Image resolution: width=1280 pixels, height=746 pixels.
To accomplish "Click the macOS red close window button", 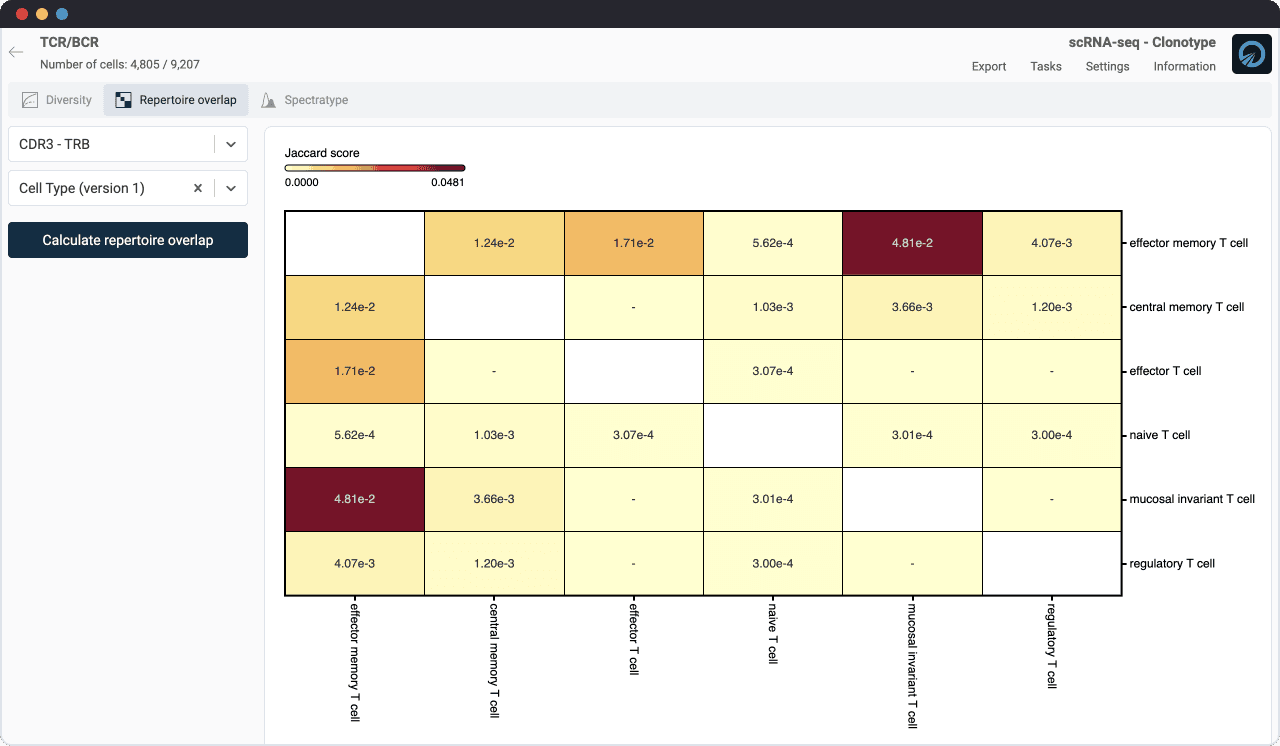I will pyautogui.click(x=22, y=14).
